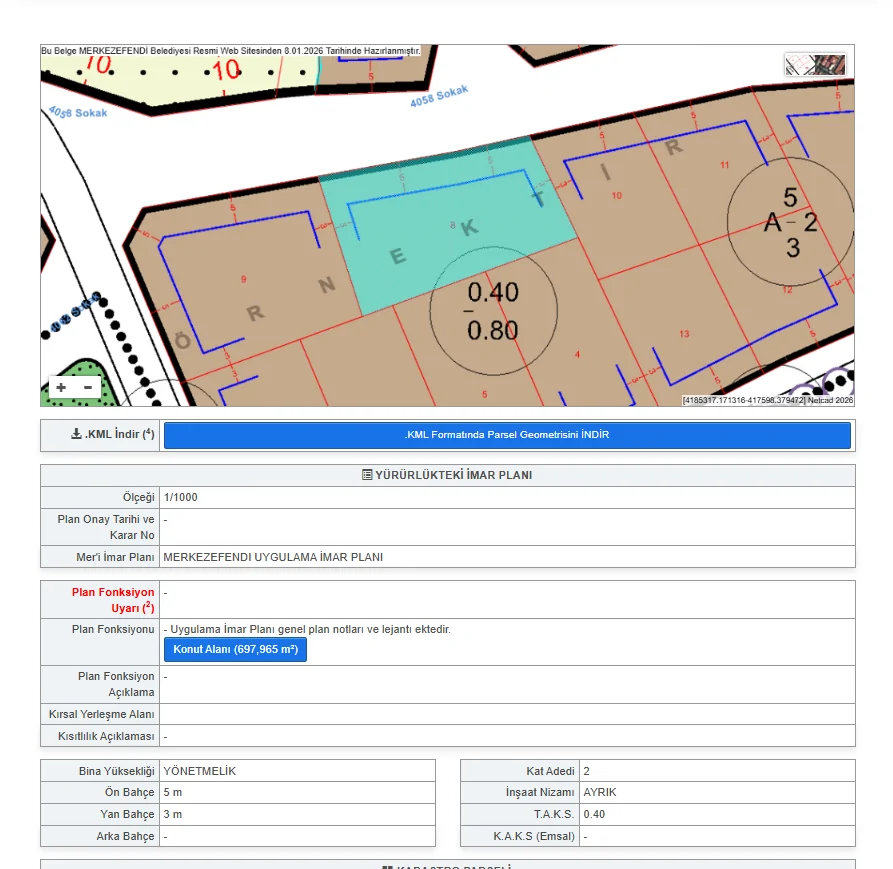Open the Konut Alanı (697,965 m²) button
The height and width of the screenshot is (869, 893).
(x=235, y=650)
